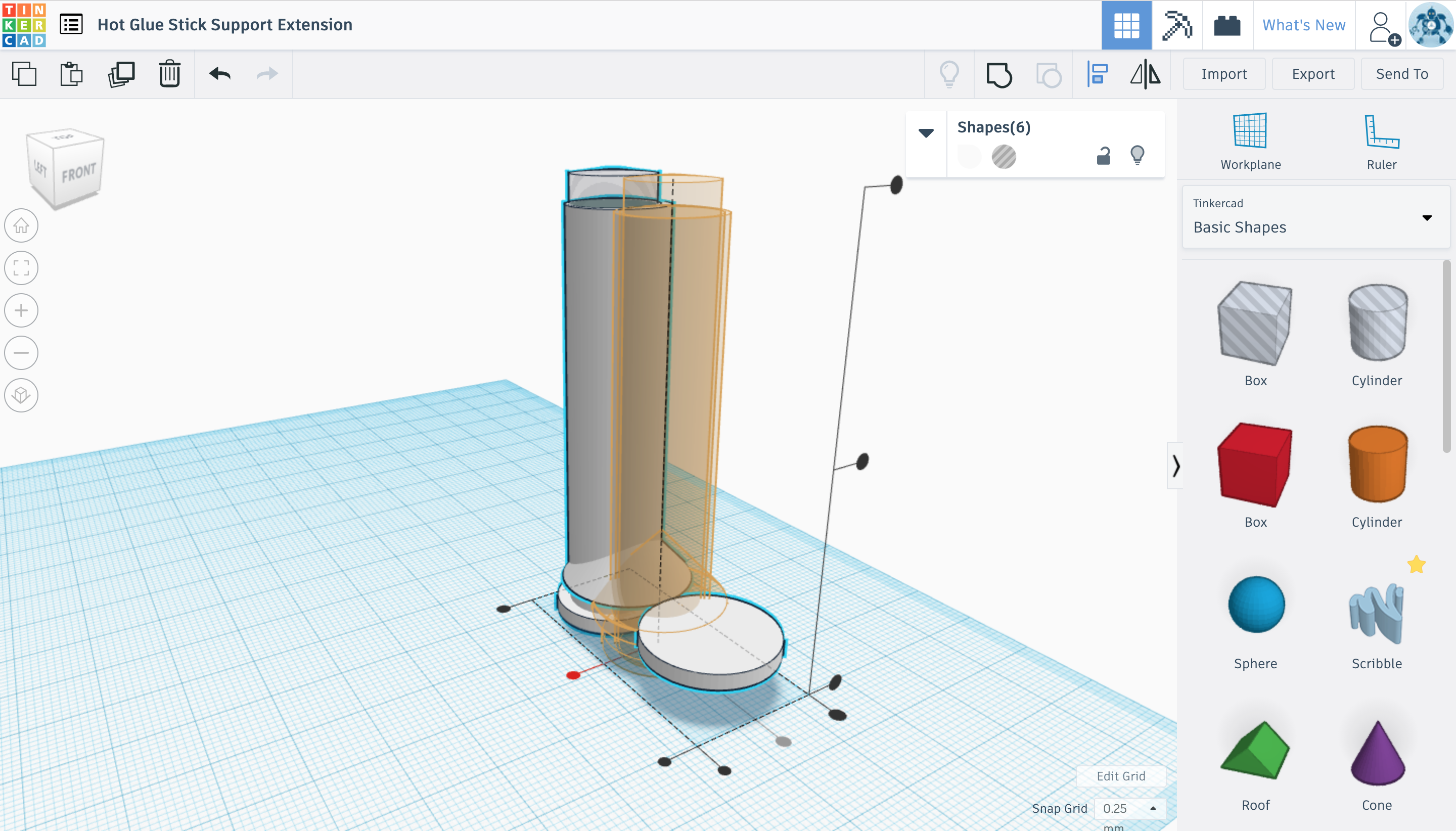
Task: Click the Duplicate and repeat icon
Action: (121, 74)
